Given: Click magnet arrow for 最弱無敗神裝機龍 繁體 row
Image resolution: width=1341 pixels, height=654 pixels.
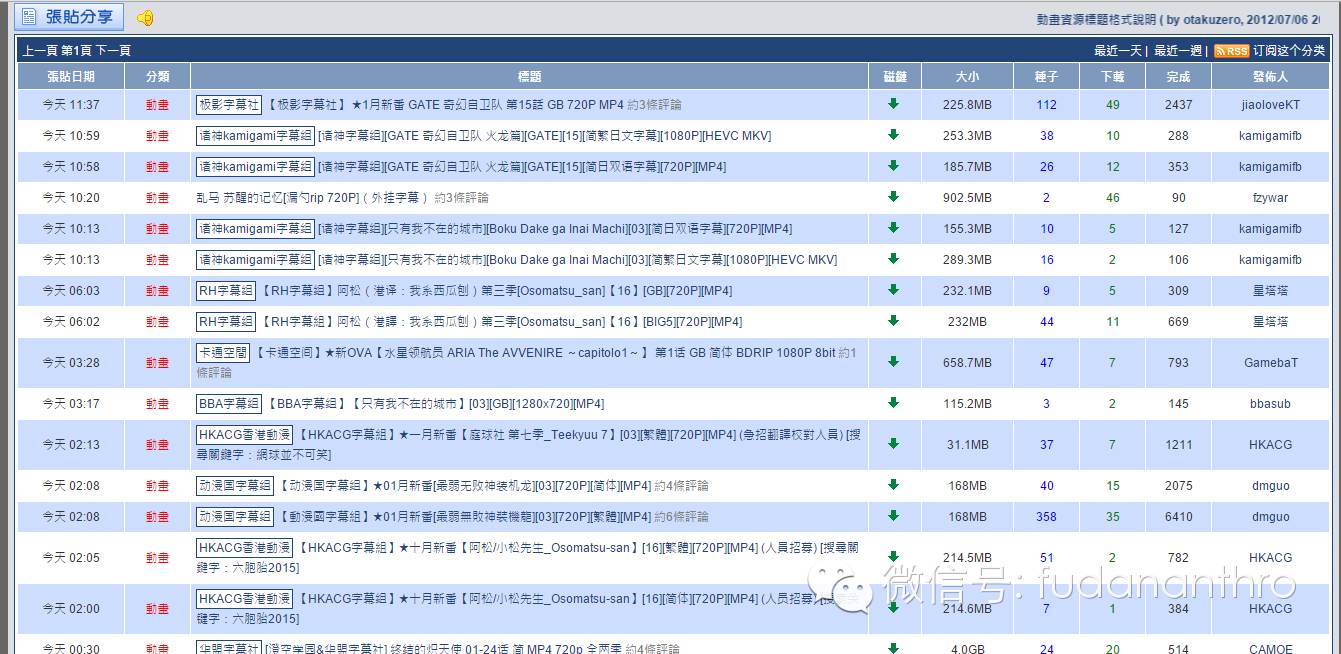Looking at the screenshot, I should click(x=893, y=515).
